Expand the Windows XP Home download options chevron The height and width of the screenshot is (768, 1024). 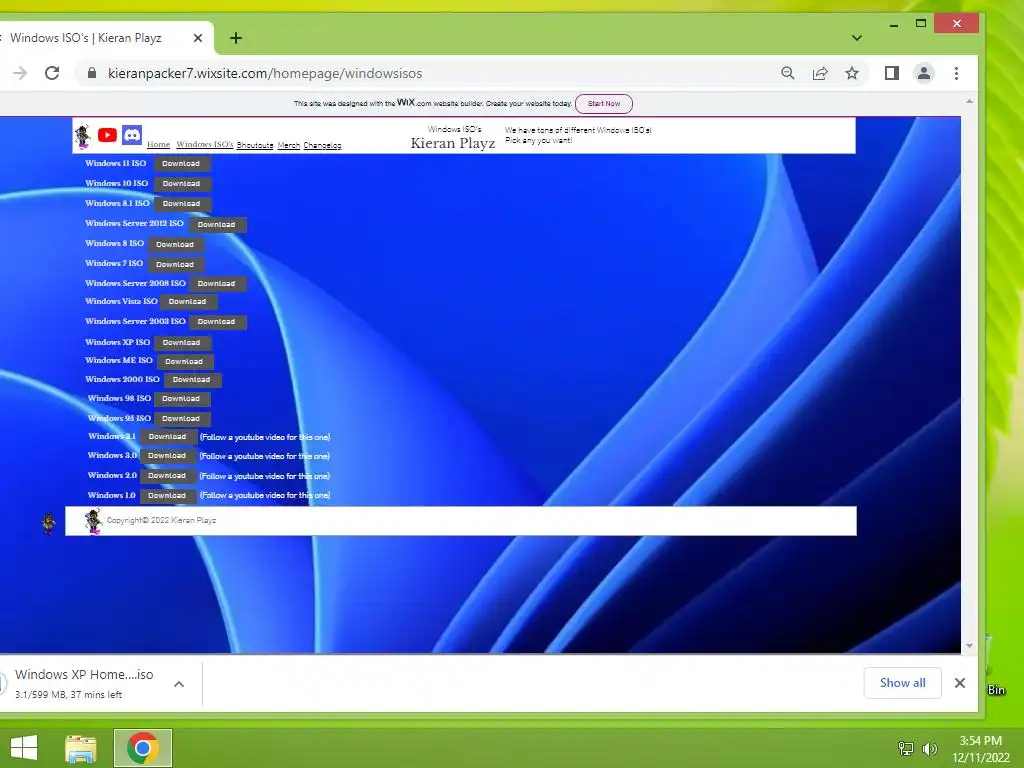(x=179, y=684)
